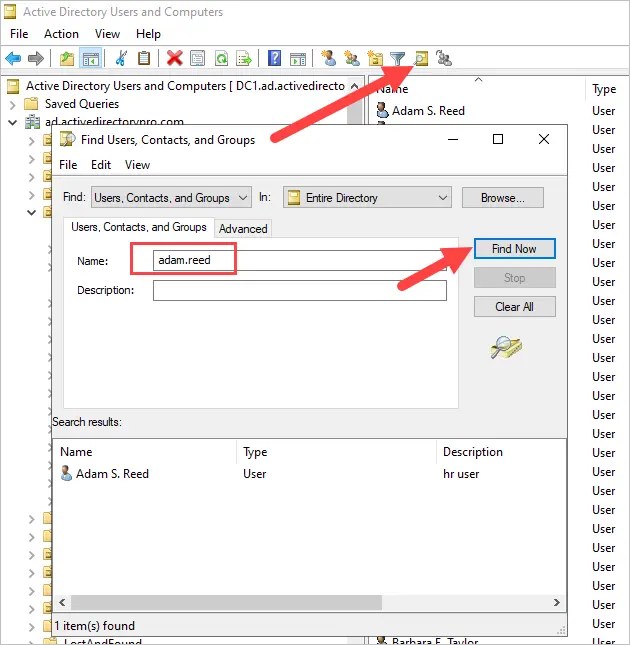Go up one level using folder-arrow icon

[x=67, y=58]
